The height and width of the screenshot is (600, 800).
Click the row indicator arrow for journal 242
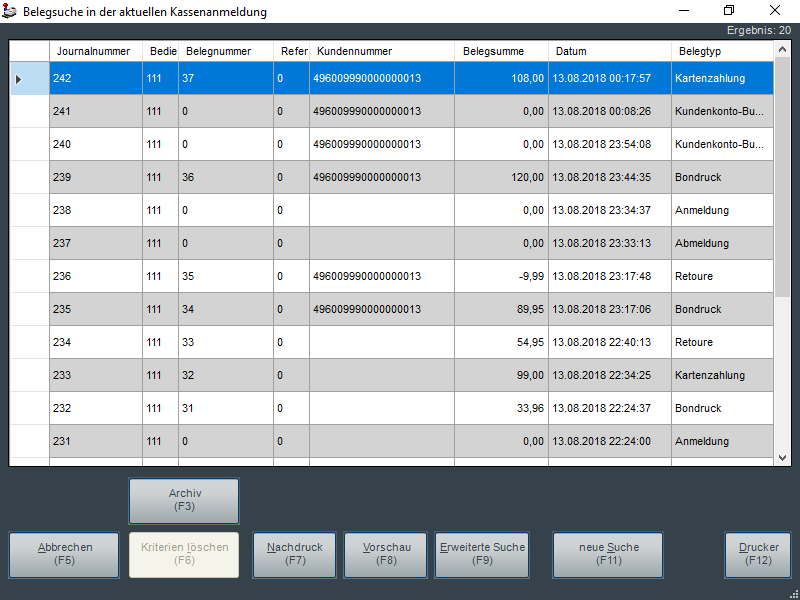pyautogui.click(x=18, y=78)
